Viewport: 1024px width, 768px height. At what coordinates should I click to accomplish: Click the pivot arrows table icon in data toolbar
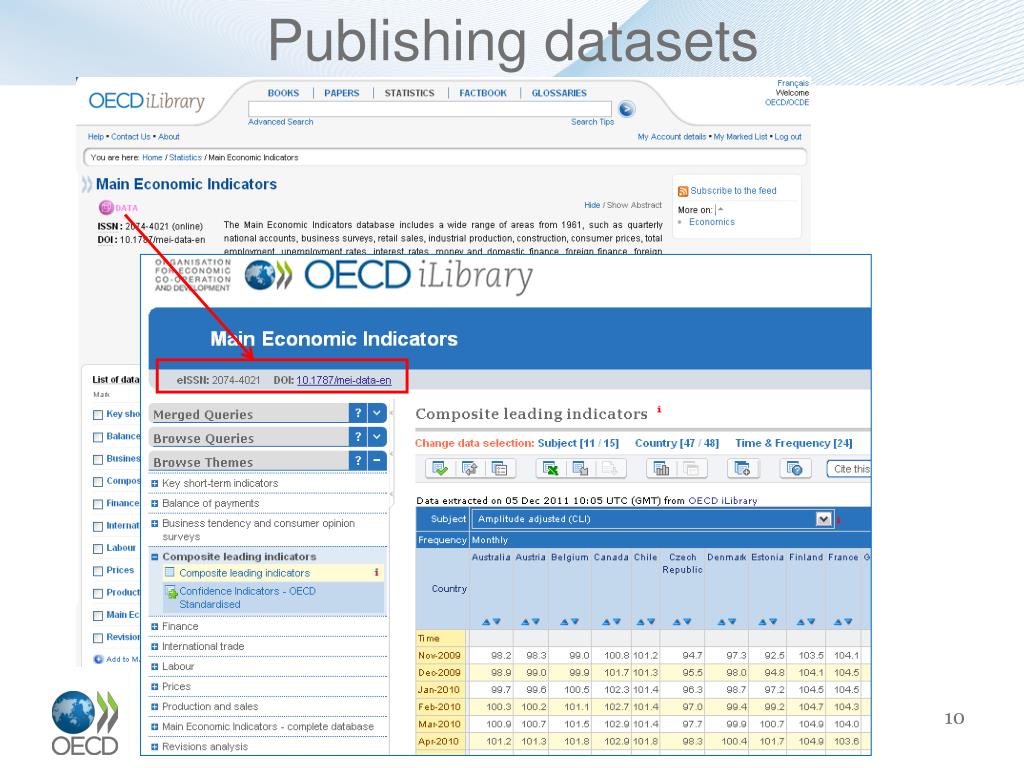470,468
